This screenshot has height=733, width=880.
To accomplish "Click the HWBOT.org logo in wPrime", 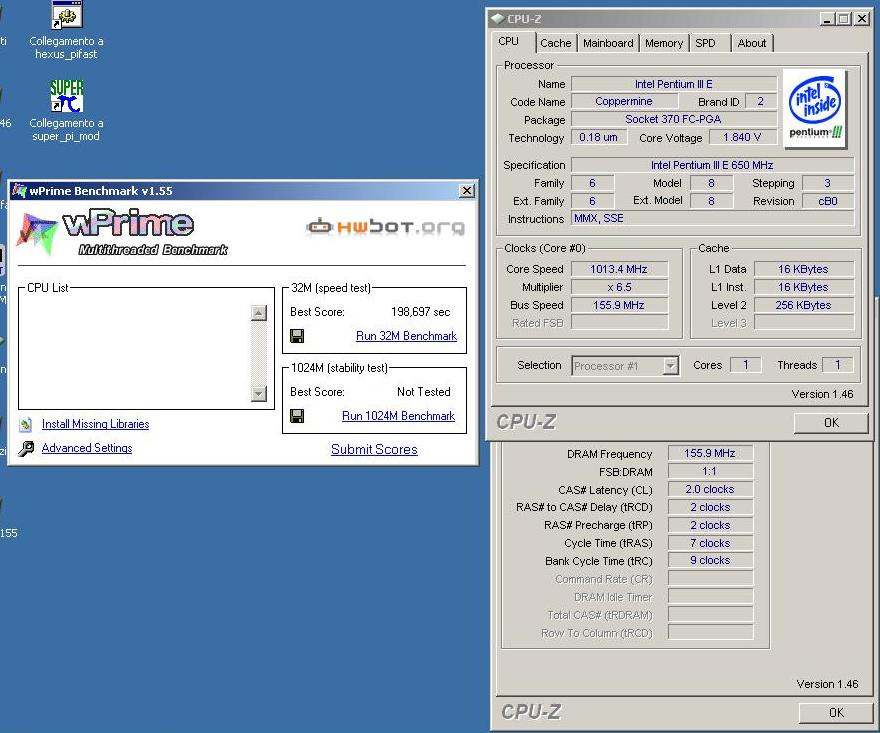I will click(386, 227).
